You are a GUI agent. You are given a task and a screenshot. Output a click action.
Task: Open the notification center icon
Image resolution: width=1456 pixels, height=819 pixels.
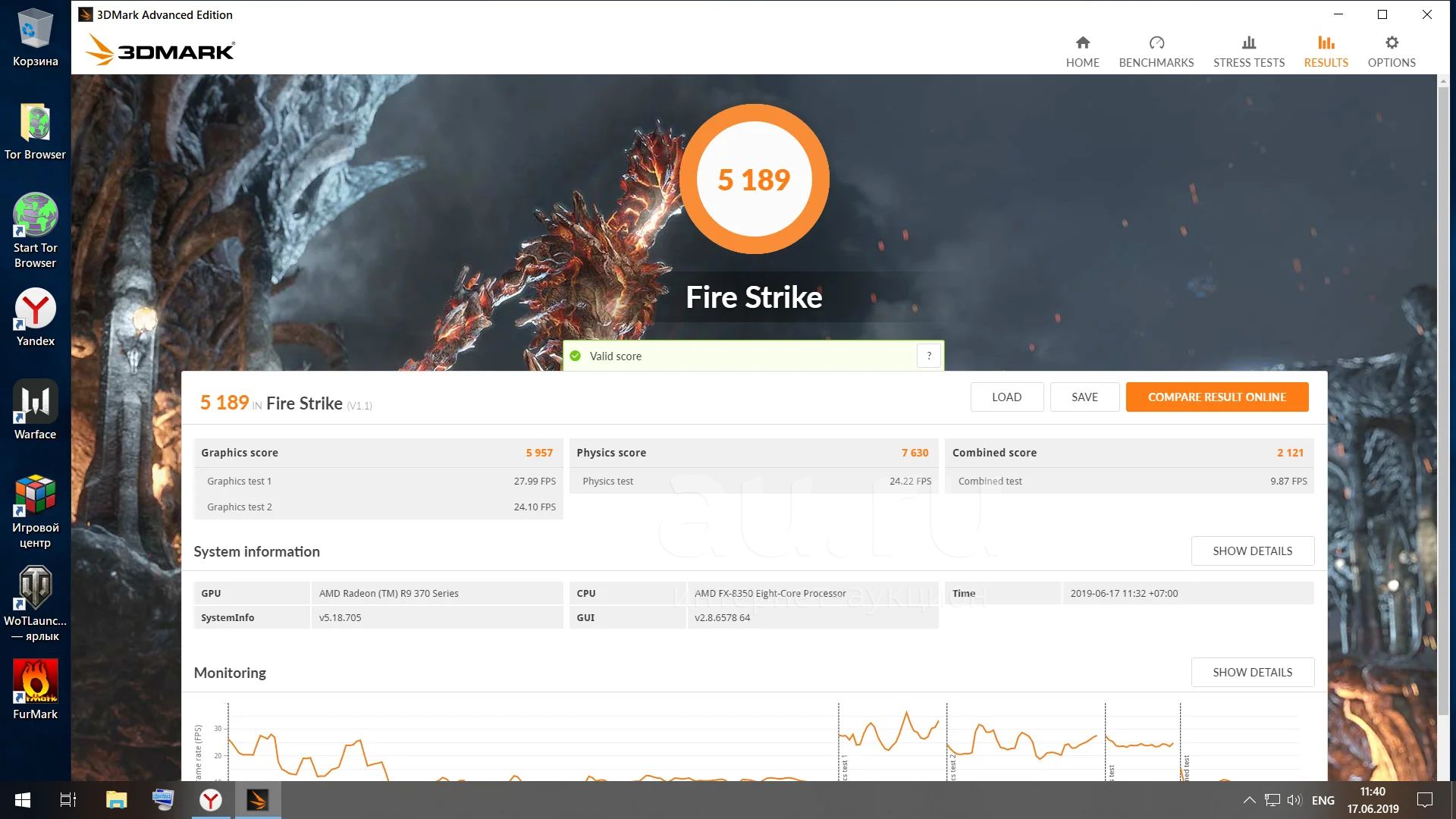1425,800
